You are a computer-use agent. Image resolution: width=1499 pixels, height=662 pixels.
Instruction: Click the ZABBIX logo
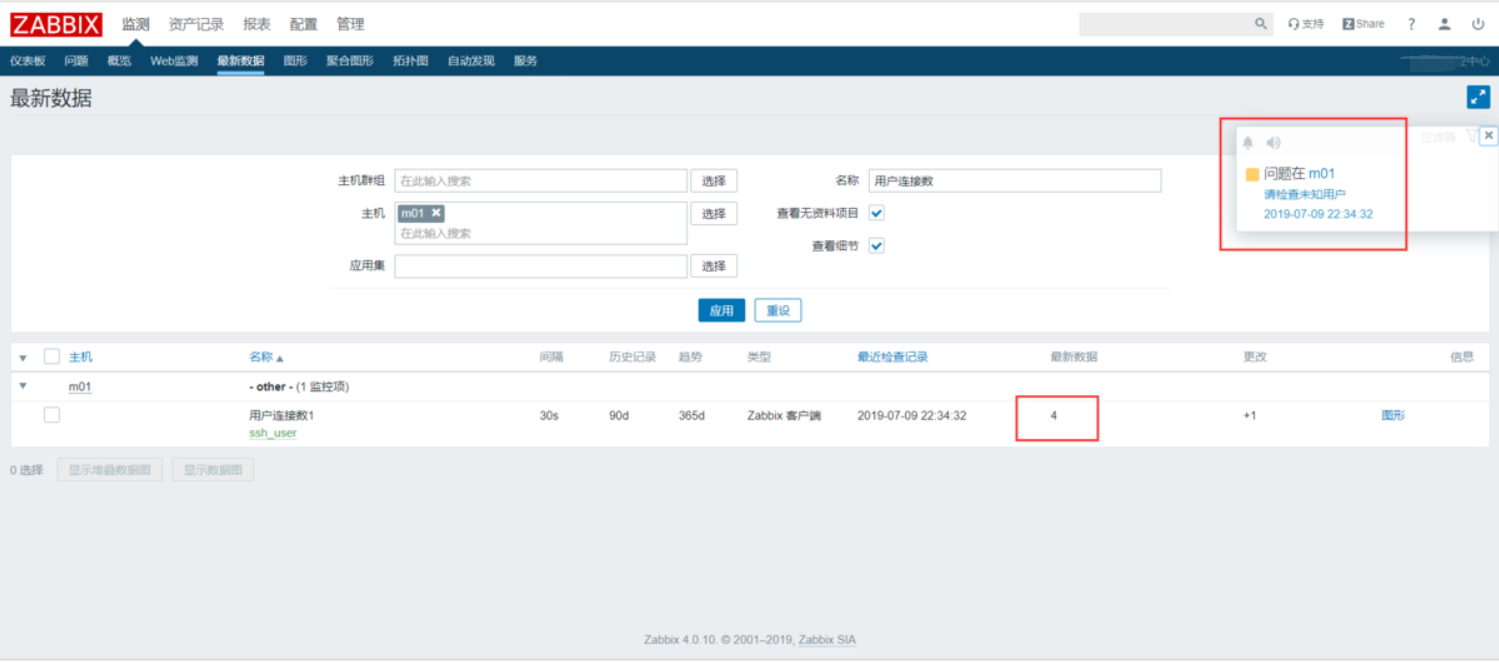pyautogui.click(x=56, y=24)
